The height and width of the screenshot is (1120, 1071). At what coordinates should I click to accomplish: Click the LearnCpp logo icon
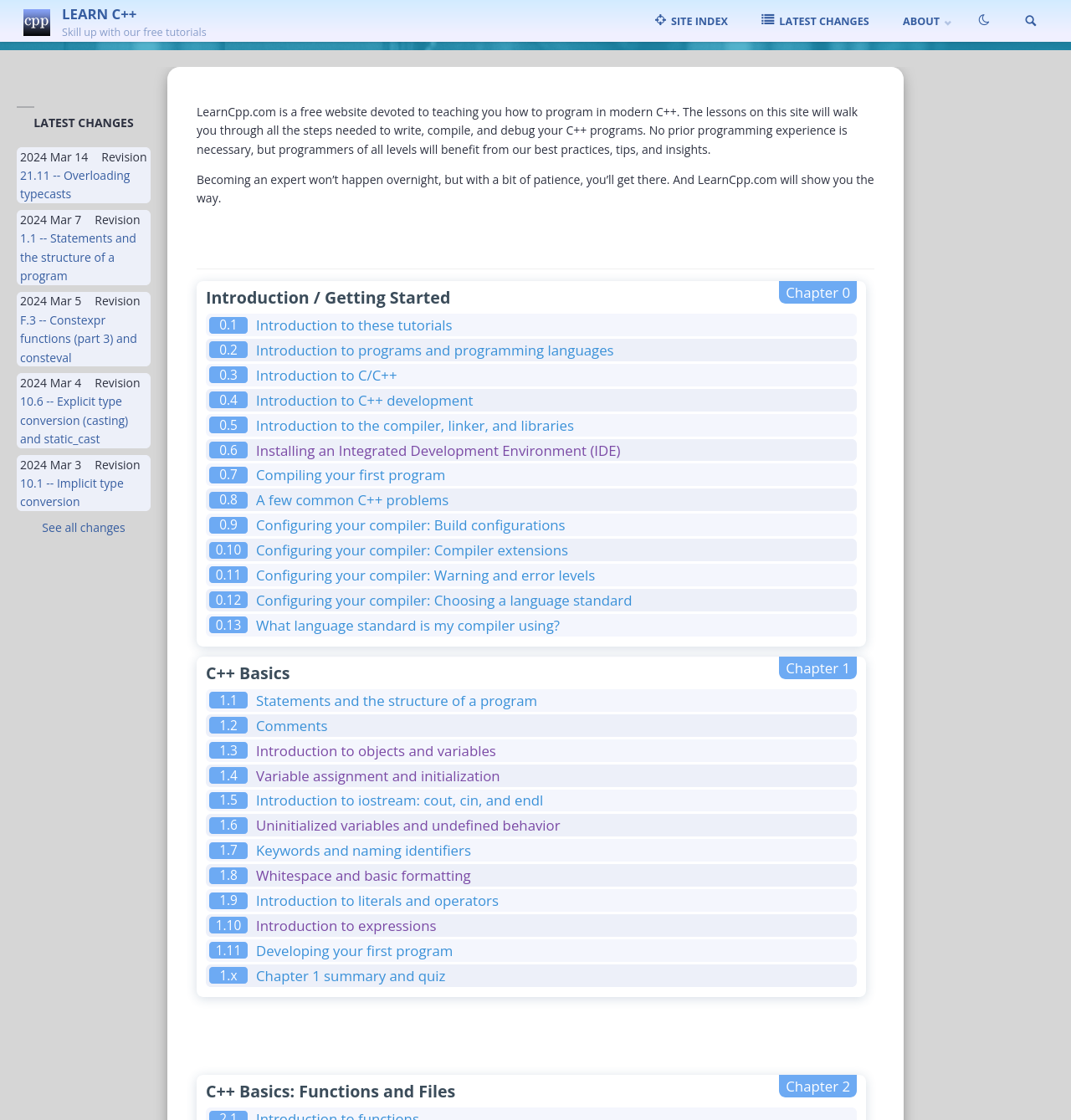35,21
